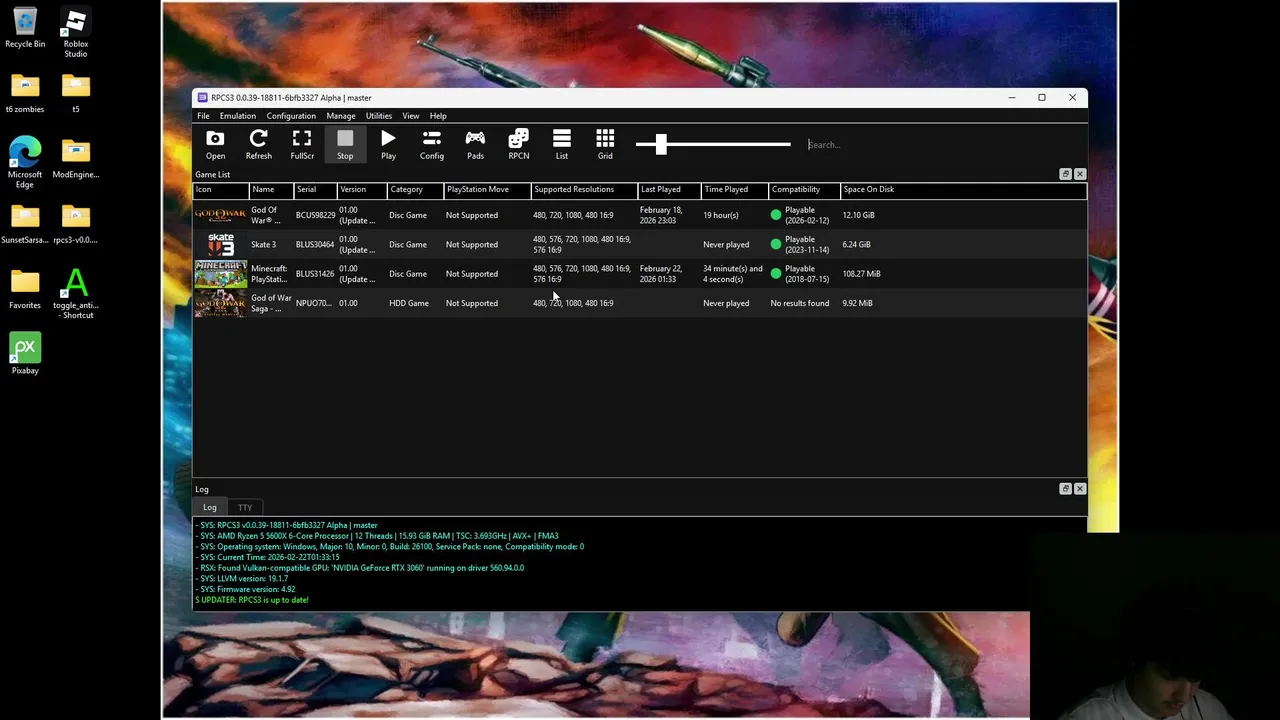This screenshot has height=720, width=1280.
Task: Open the Utilities menu
Action: coord(379,116)
